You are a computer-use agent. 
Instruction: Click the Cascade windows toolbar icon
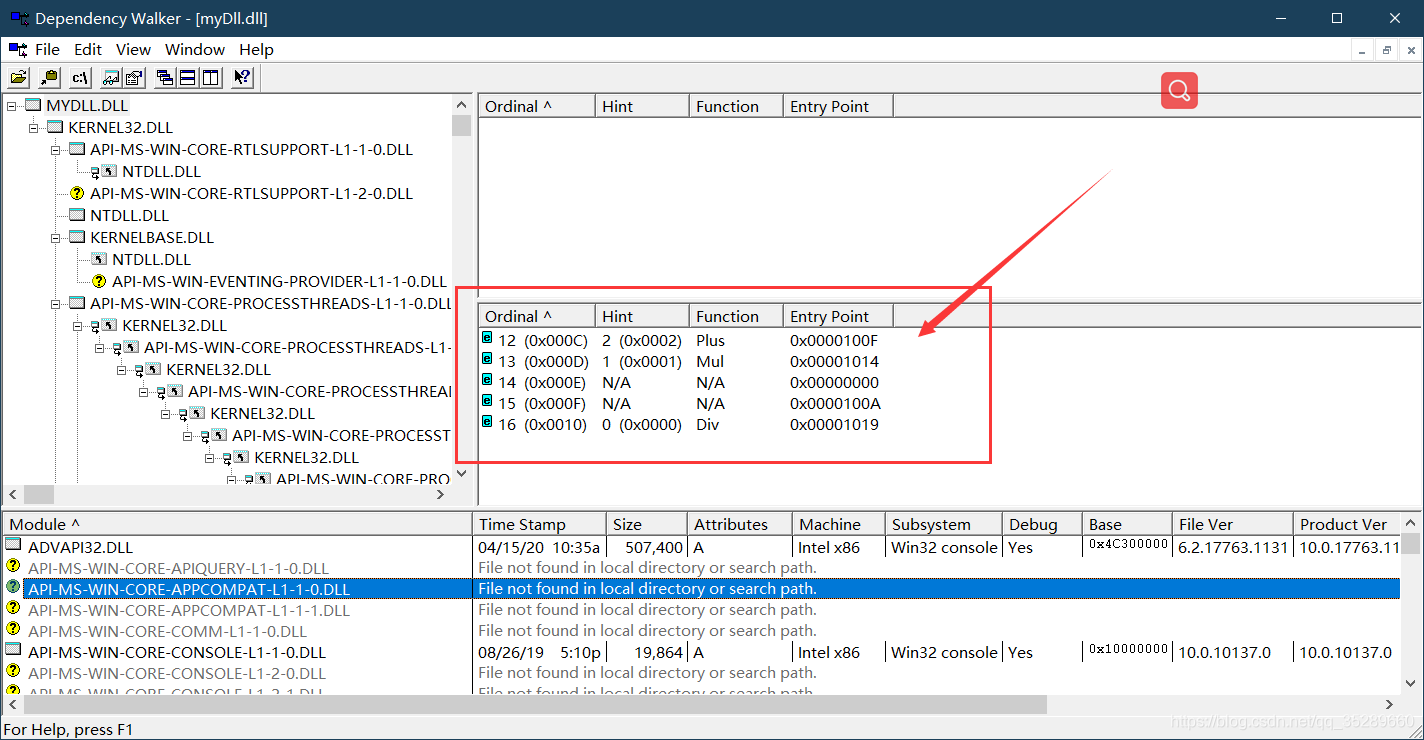[164, 77]
